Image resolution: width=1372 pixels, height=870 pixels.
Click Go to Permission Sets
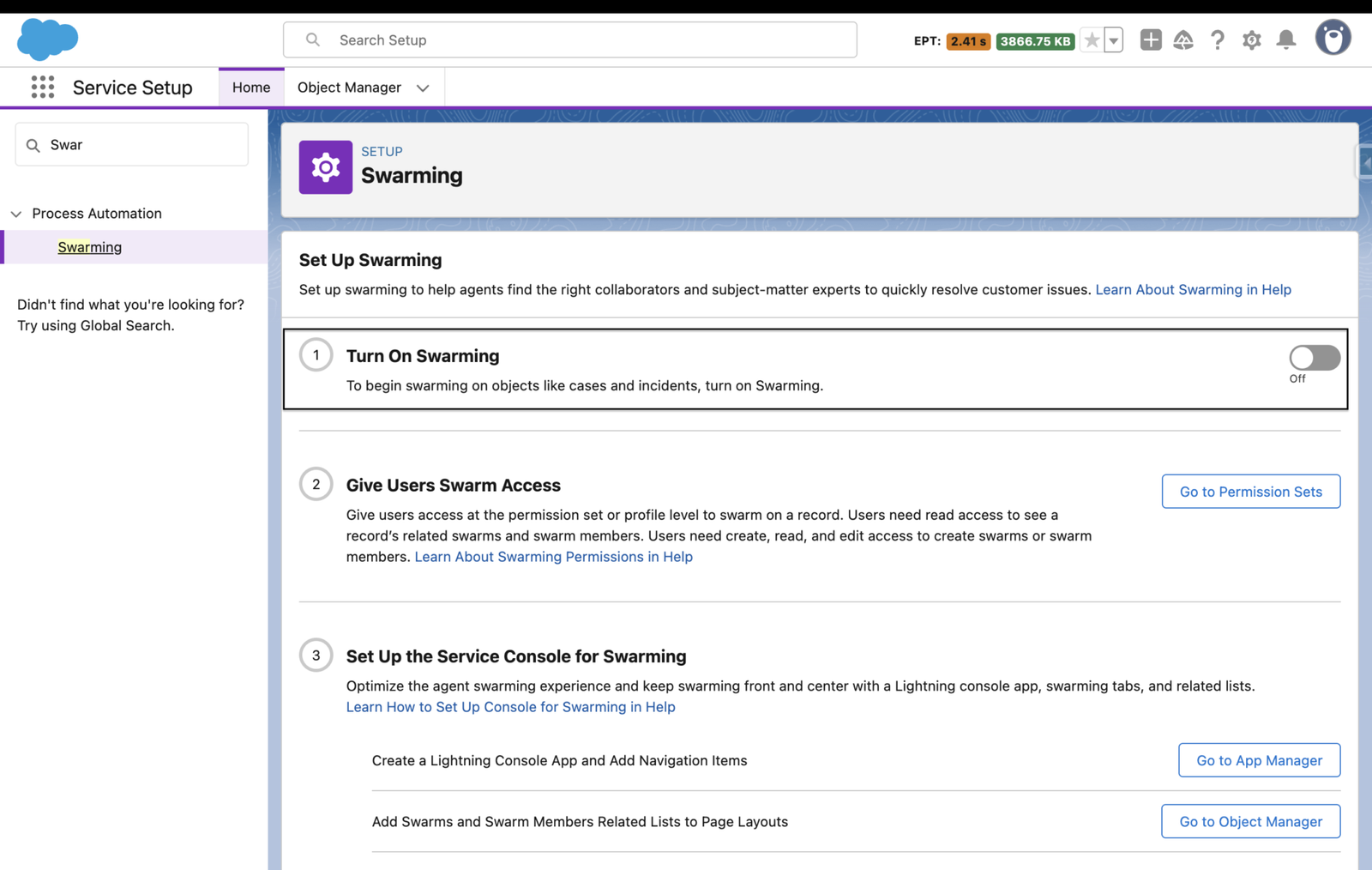1250,492
